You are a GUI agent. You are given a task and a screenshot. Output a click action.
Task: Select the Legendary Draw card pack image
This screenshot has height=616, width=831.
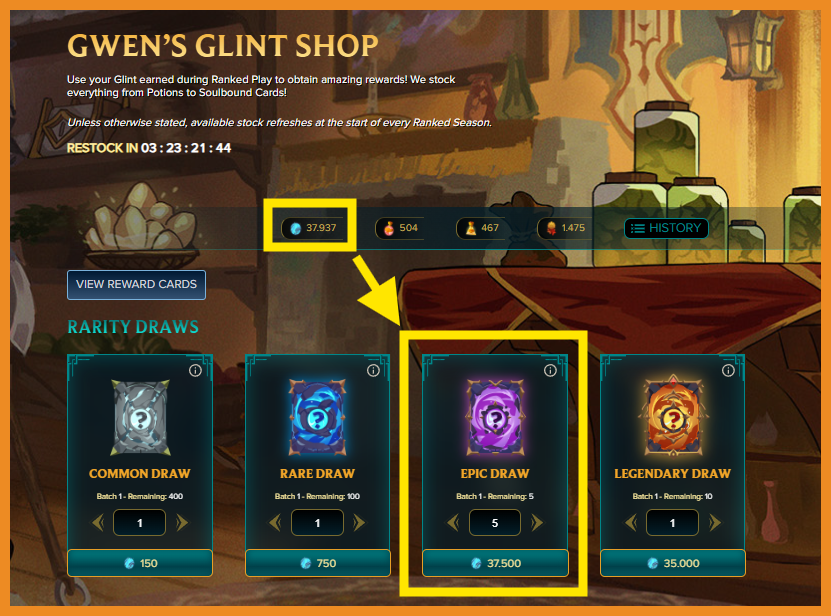point(673,416)
